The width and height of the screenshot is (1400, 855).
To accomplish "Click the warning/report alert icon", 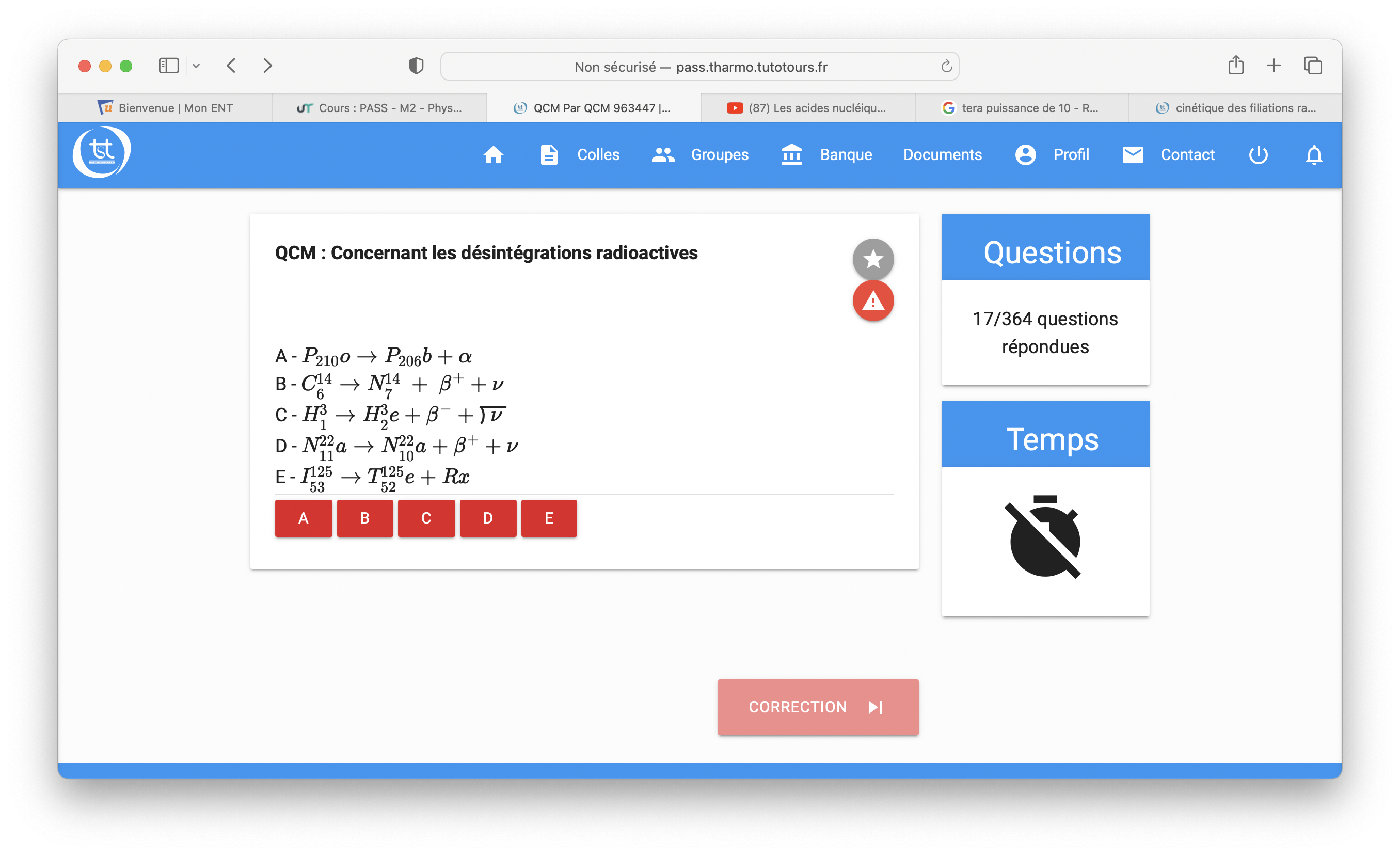I will (x=873, y=300).
